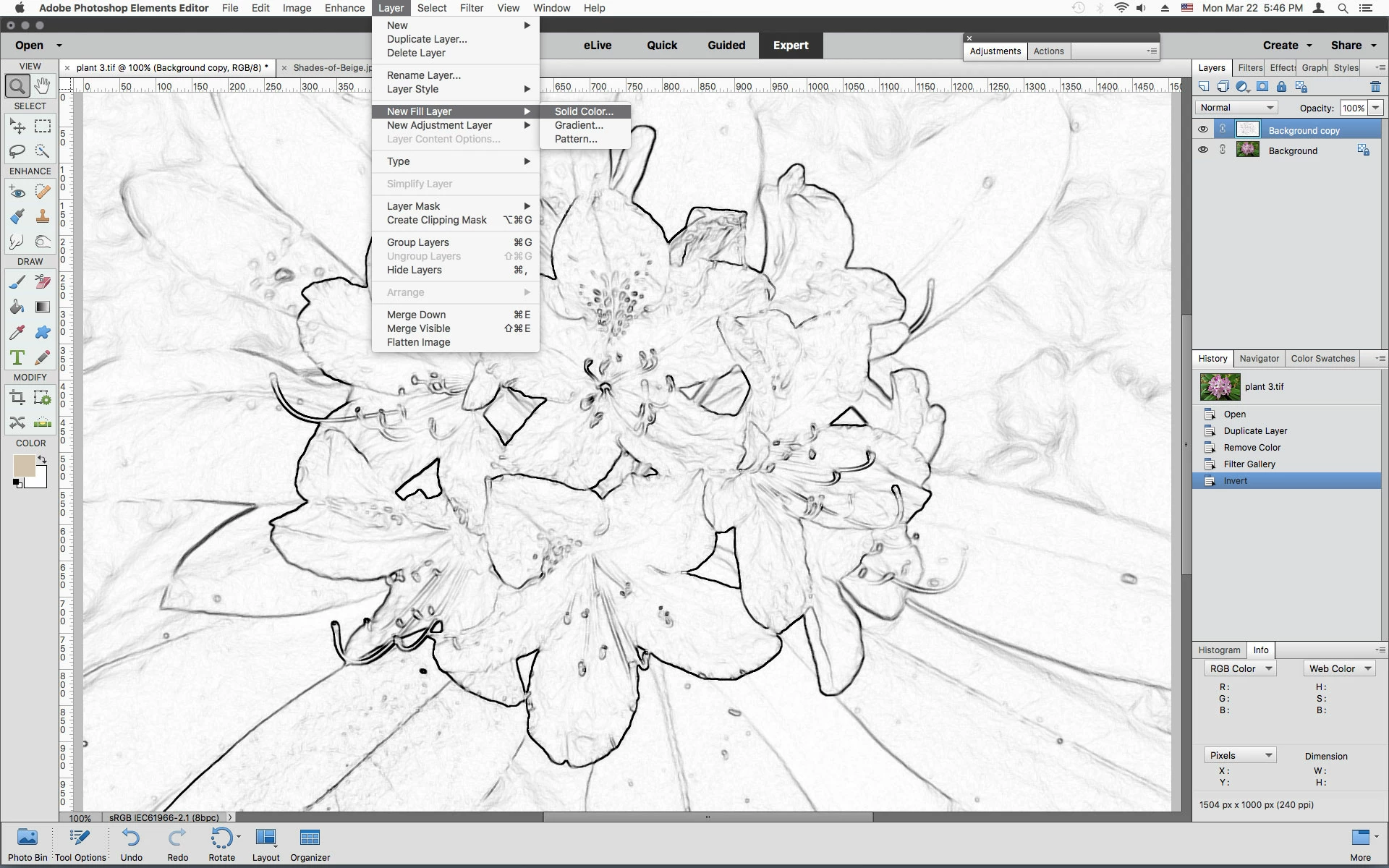This screenshot has width=1389, height=868.
Task: Toggle lock all pixels for layer
Action: [1281, 87]
